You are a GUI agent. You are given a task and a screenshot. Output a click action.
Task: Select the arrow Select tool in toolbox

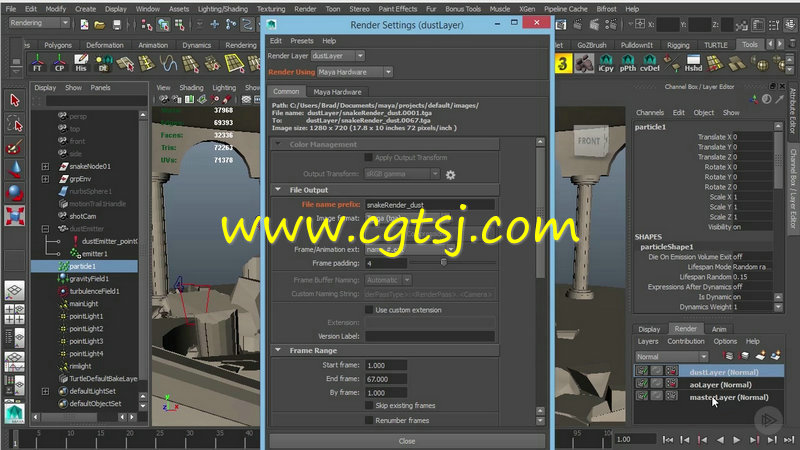click(14, 99)
